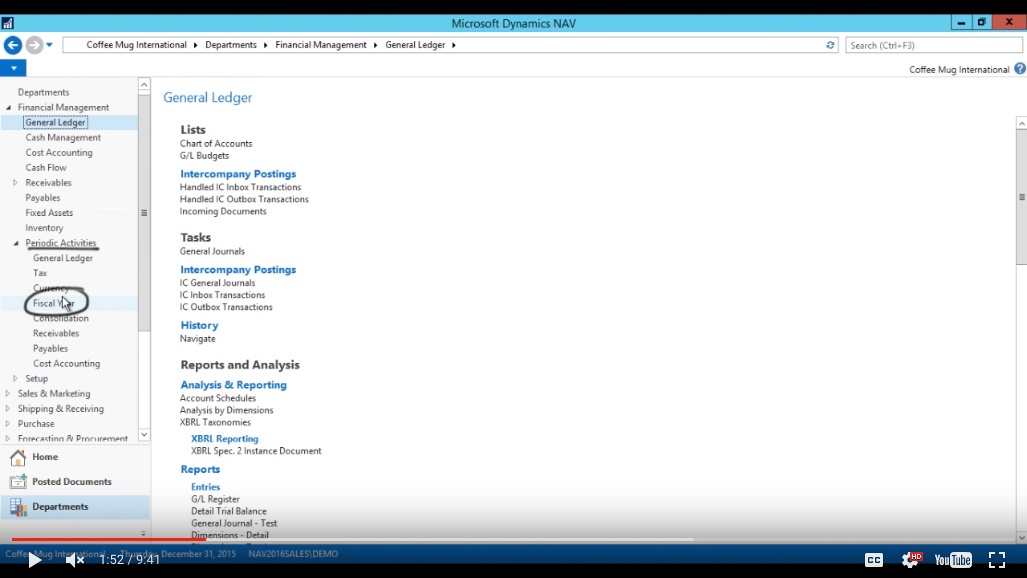
Task: Select Inventory in navigation tree
Action: pos(45,228)
